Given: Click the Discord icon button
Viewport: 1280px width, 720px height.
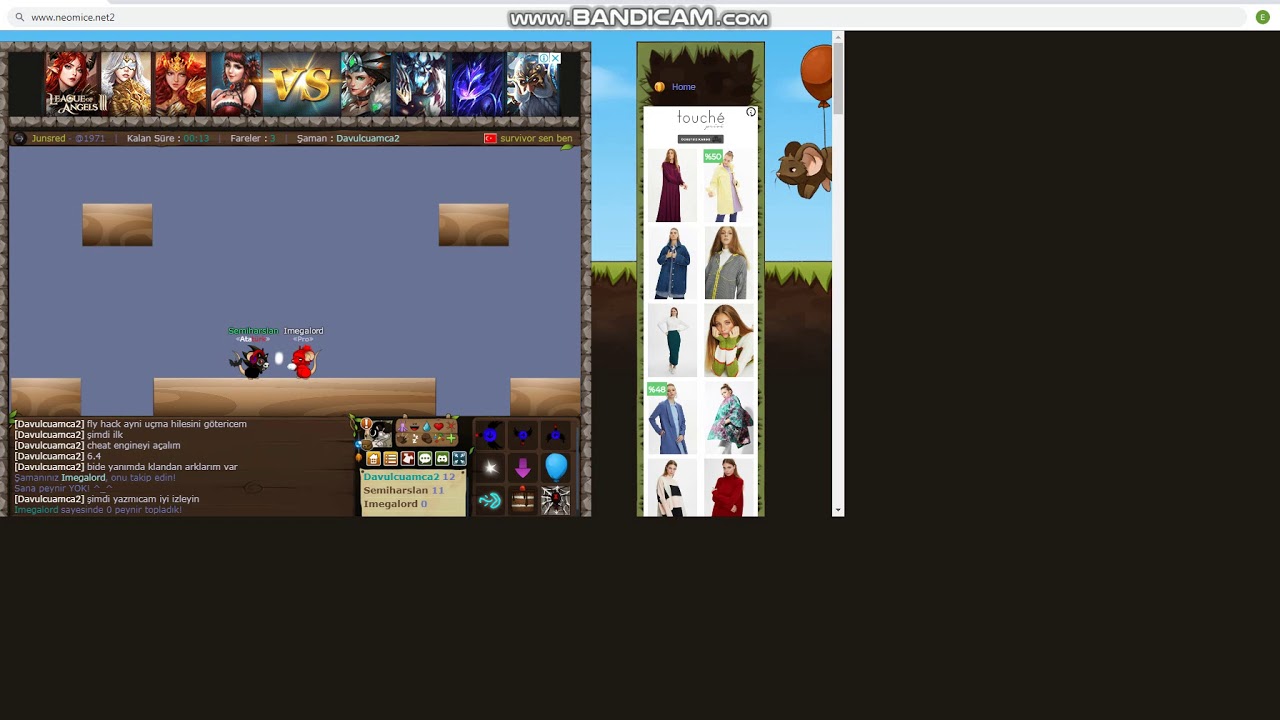Looking at the screenshot, I should pos(442,459).
